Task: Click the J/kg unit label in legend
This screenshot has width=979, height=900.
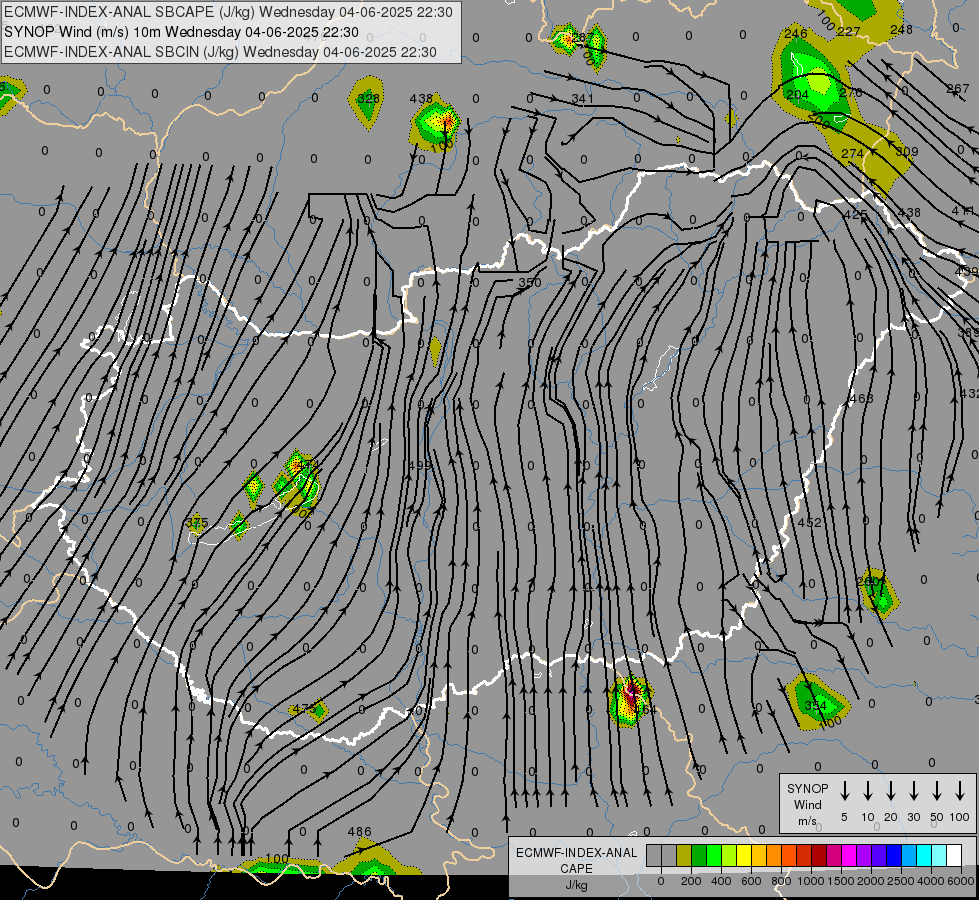Action: [x=576, y=885]
